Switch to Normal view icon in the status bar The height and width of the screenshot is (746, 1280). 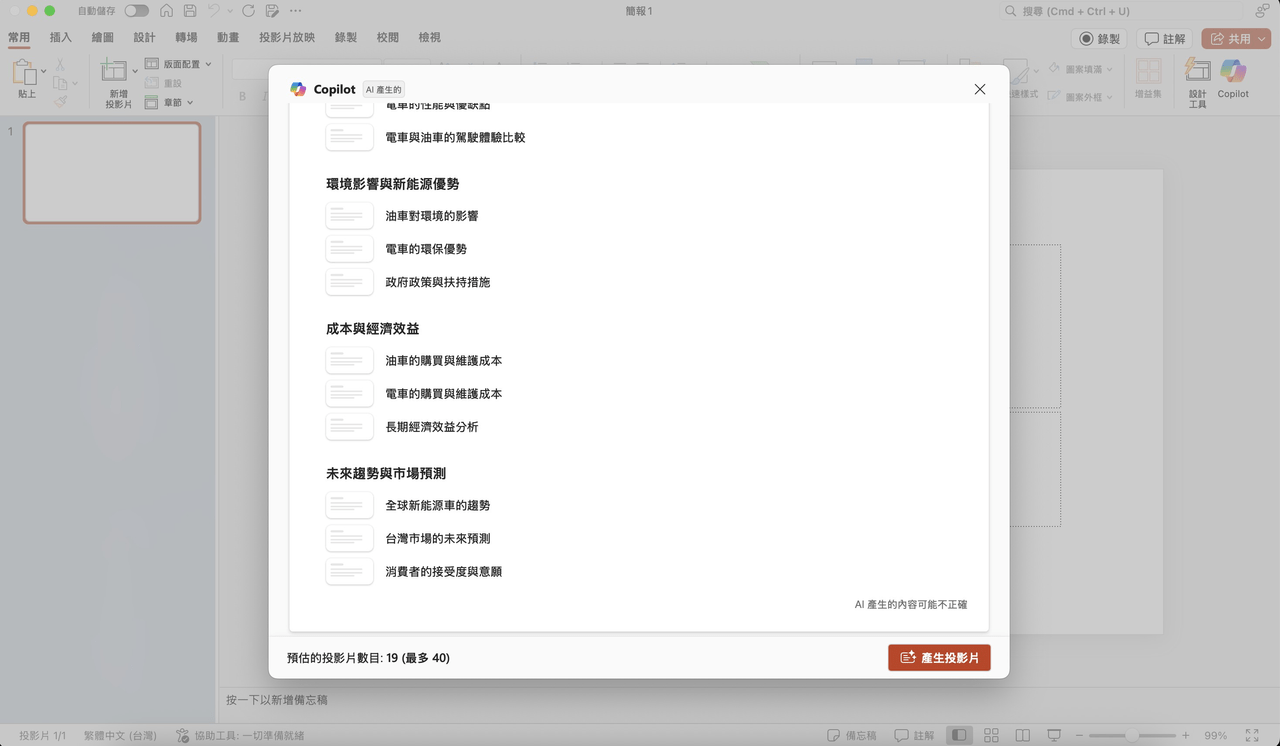[x=959, y=735]
